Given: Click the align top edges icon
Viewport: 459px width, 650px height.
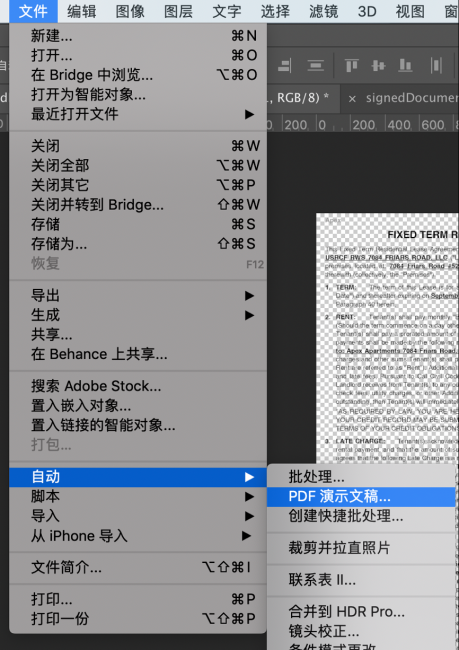Looking at the screenshot, I should point(352,65).
